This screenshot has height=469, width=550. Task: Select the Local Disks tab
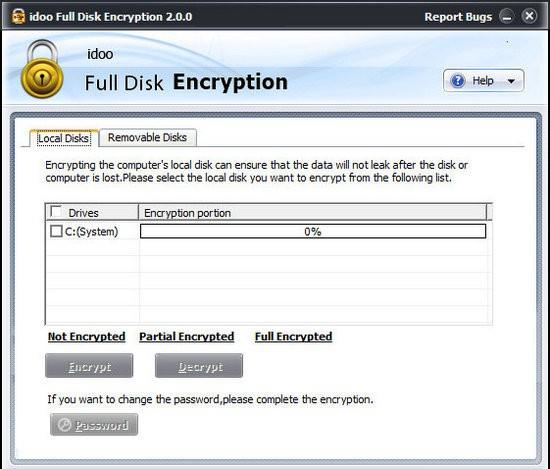coord(63,138)
